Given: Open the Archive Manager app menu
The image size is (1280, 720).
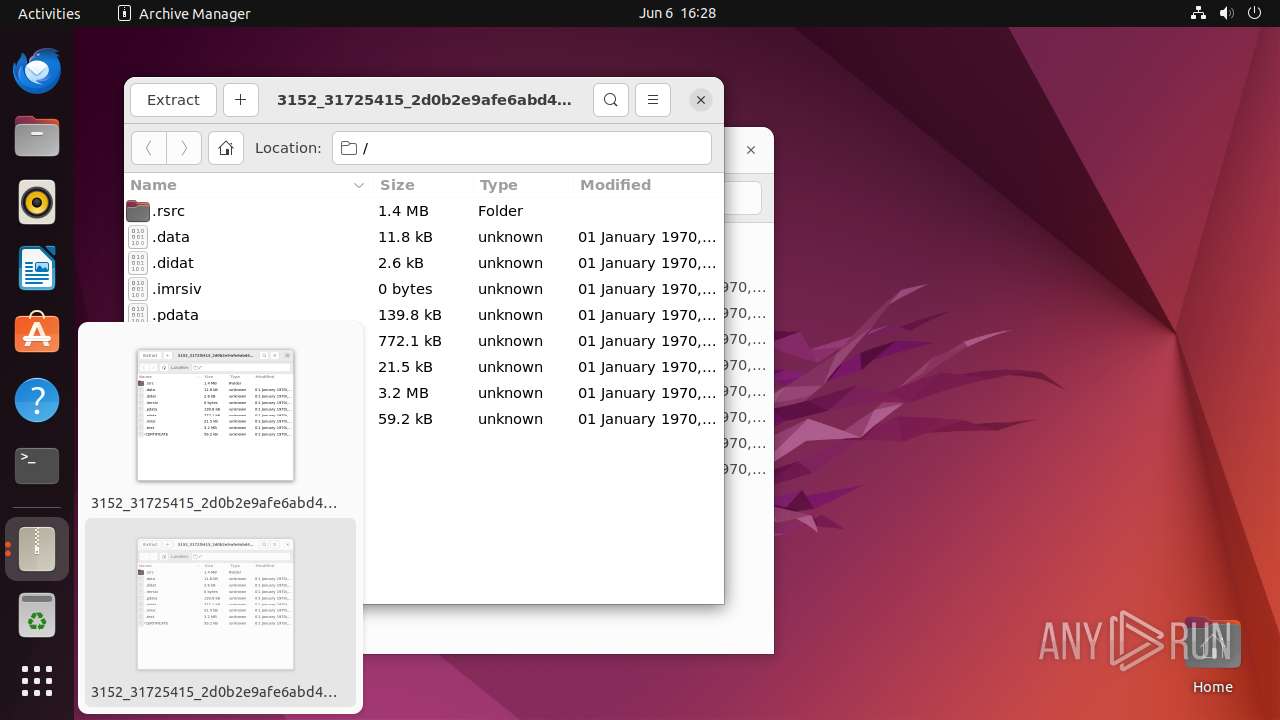Looking at the screenshot, I should 184,14.
